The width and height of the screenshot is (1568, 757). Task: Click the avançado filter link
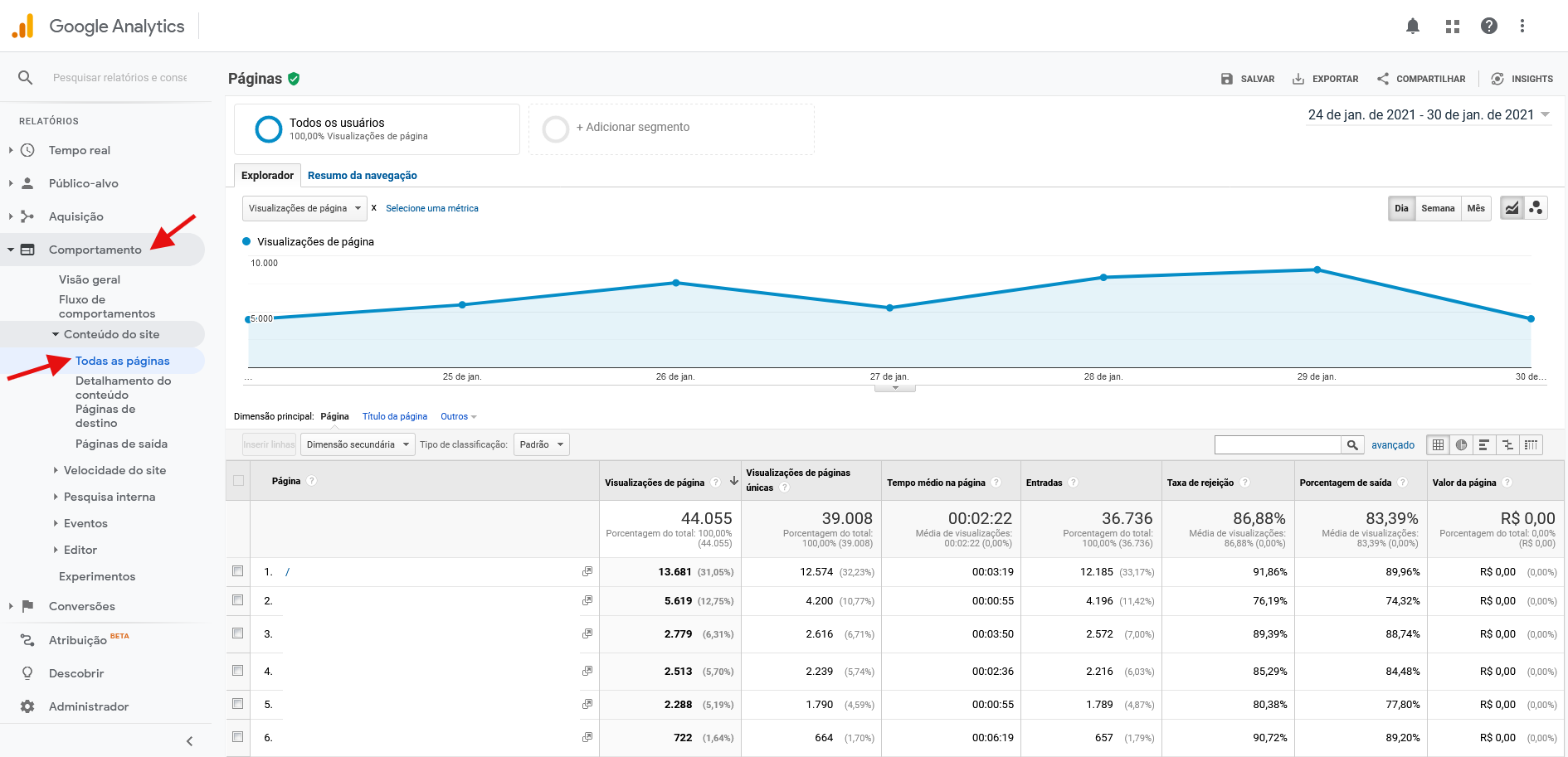pos(1393,445)
